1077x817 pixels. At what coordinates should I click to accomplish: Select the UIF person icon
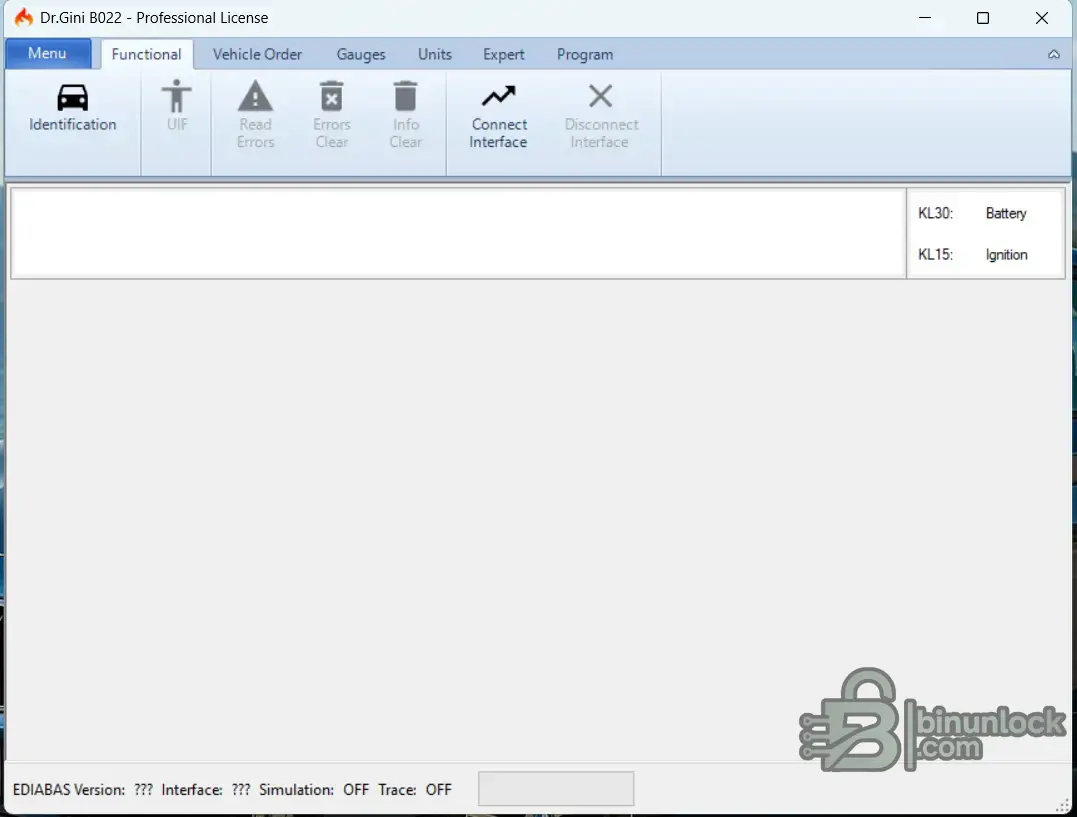pos(177,96)
